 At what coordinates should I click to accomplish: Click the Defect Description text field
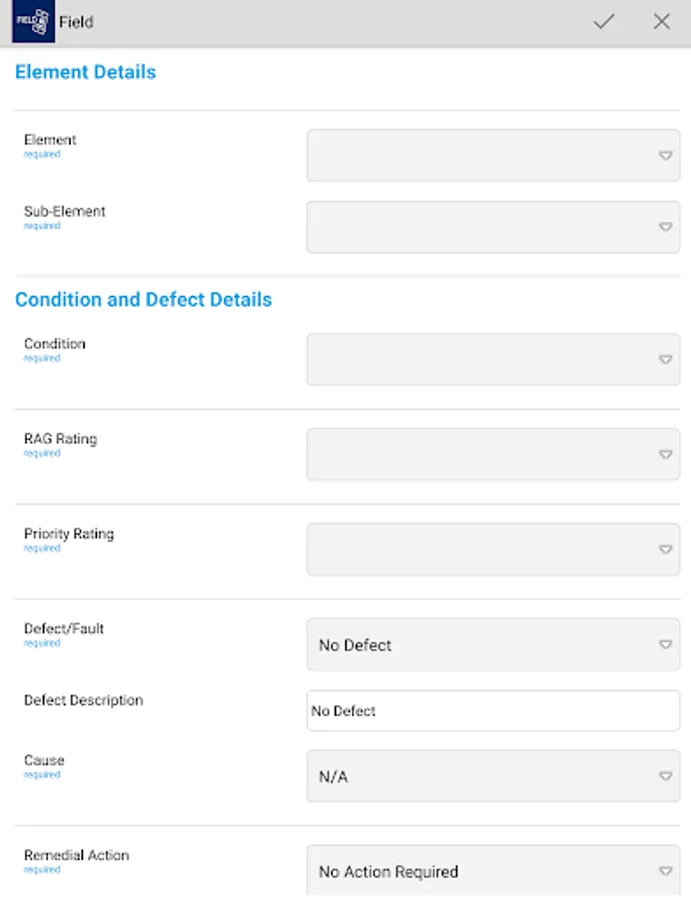coord(493,711)
